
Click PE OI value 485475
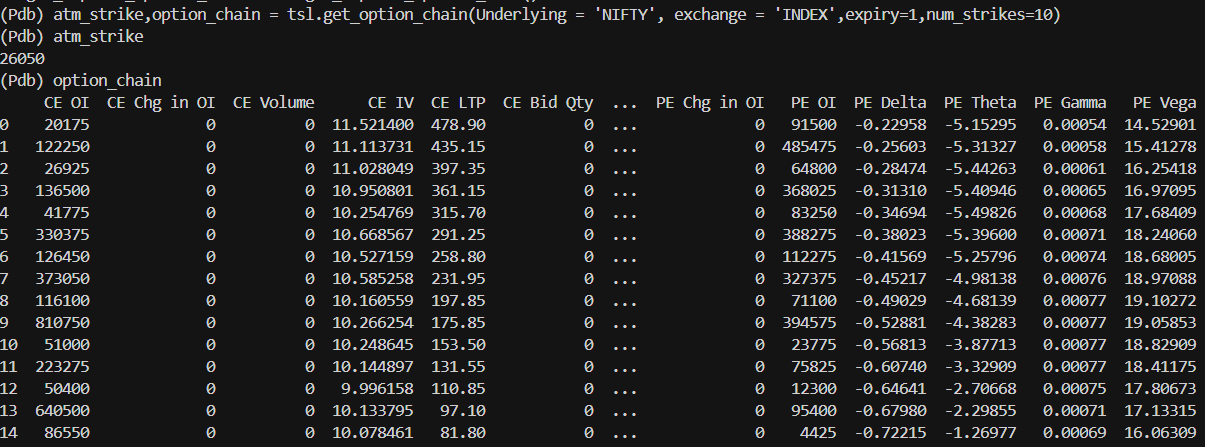[x=808, y=146]
